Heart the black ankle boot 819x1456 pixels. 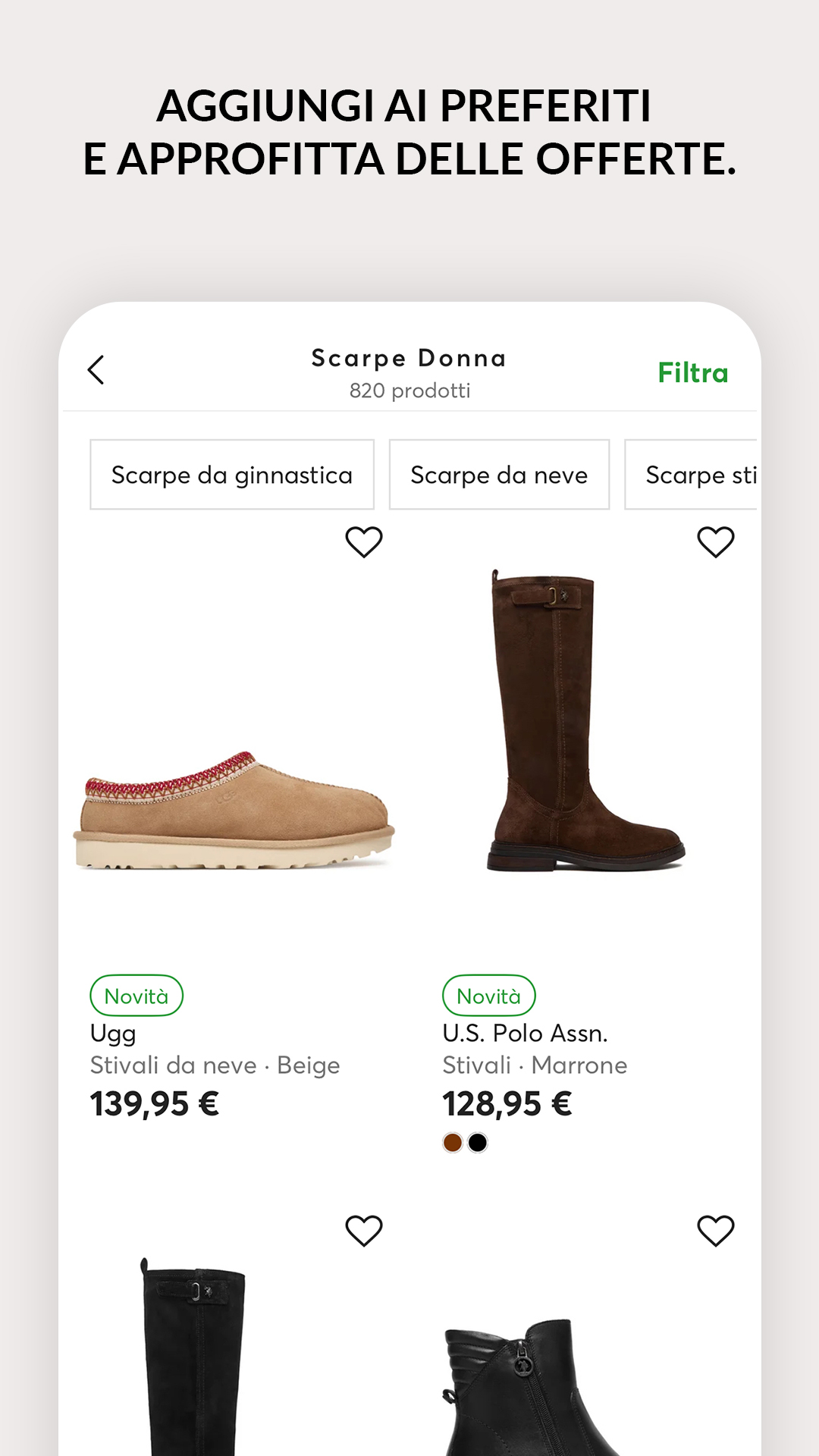pyautogui.click(x=715, y=1231)
